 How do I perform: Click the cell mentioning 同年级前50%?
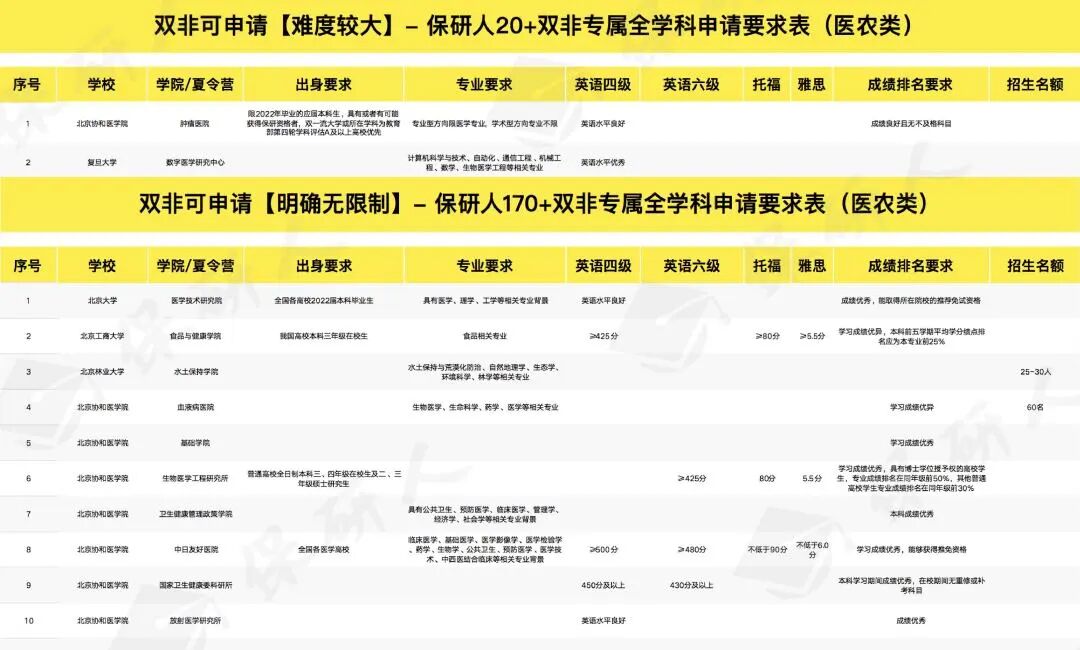click(x=911, y=479)
